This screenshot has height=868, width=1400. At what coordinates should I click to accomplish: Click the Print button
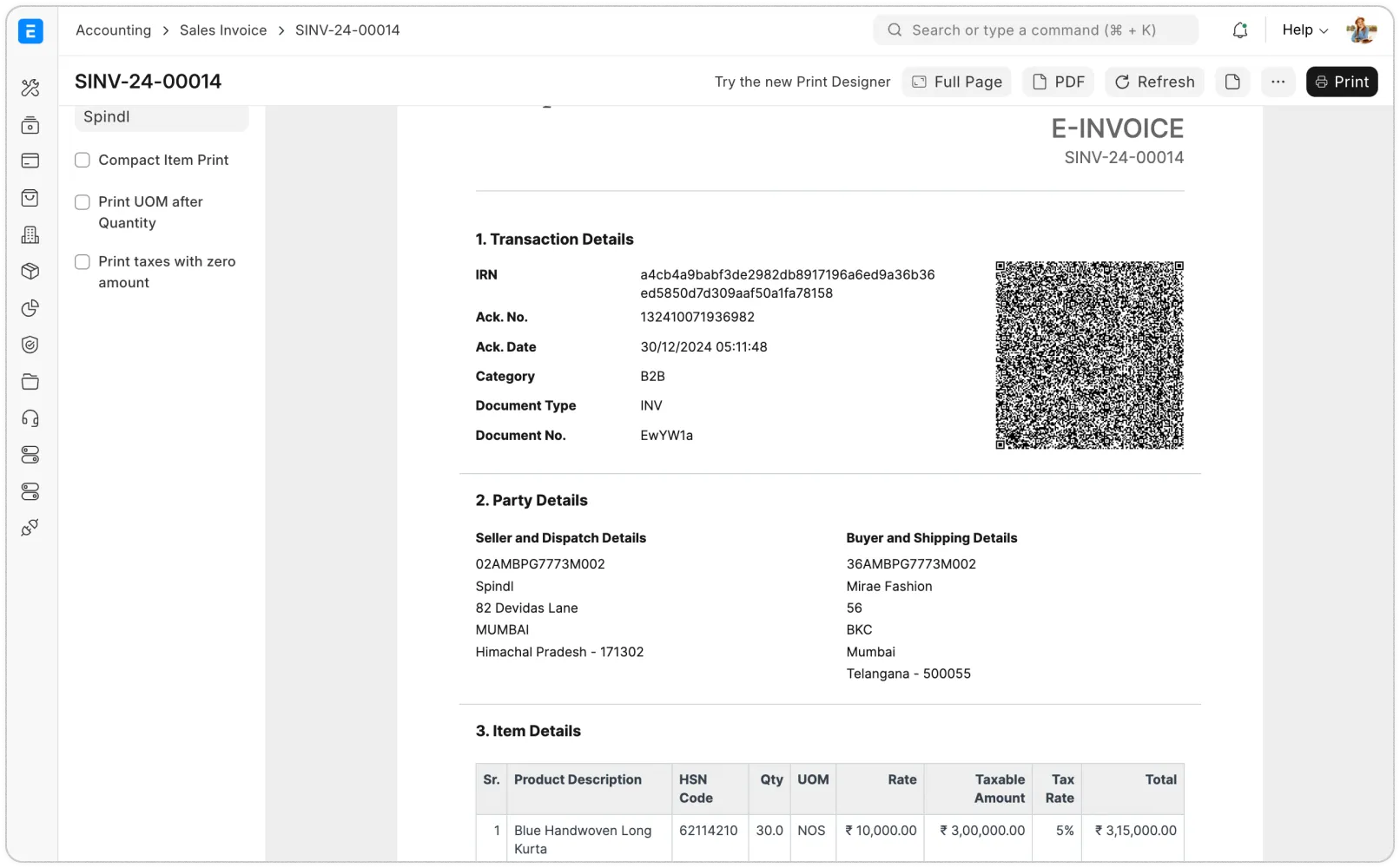(1342, 82)
